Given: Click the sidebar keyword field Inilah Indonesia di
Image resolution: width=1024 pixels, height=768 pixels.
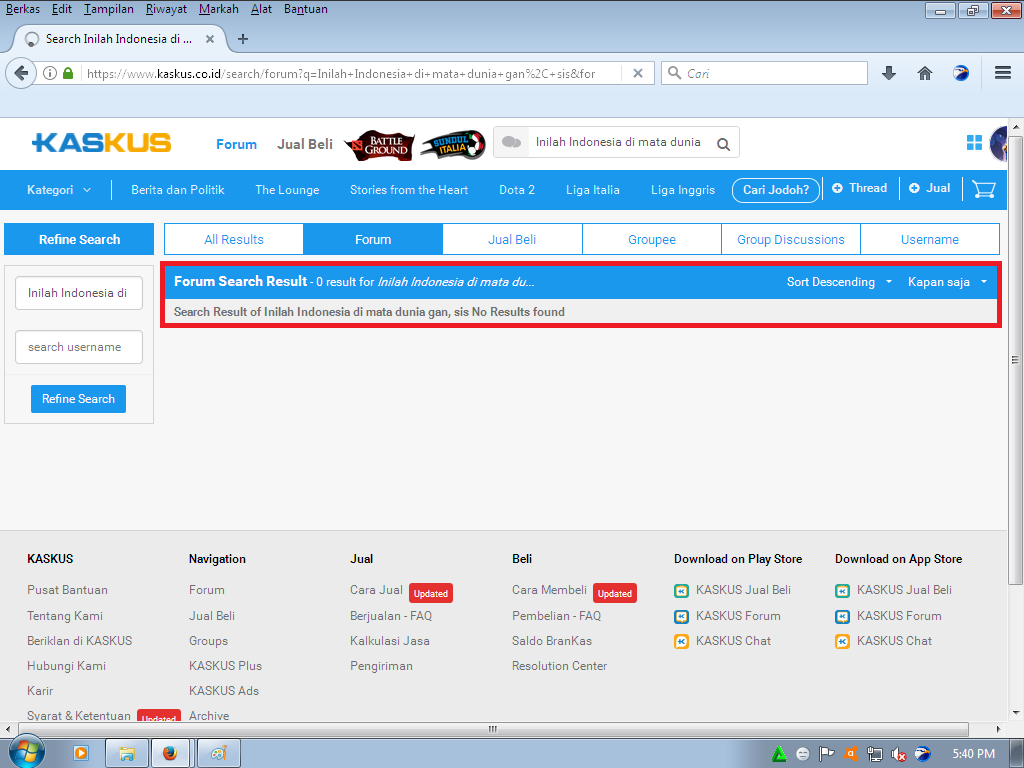Looking at the screenshot, I should 79,293.
